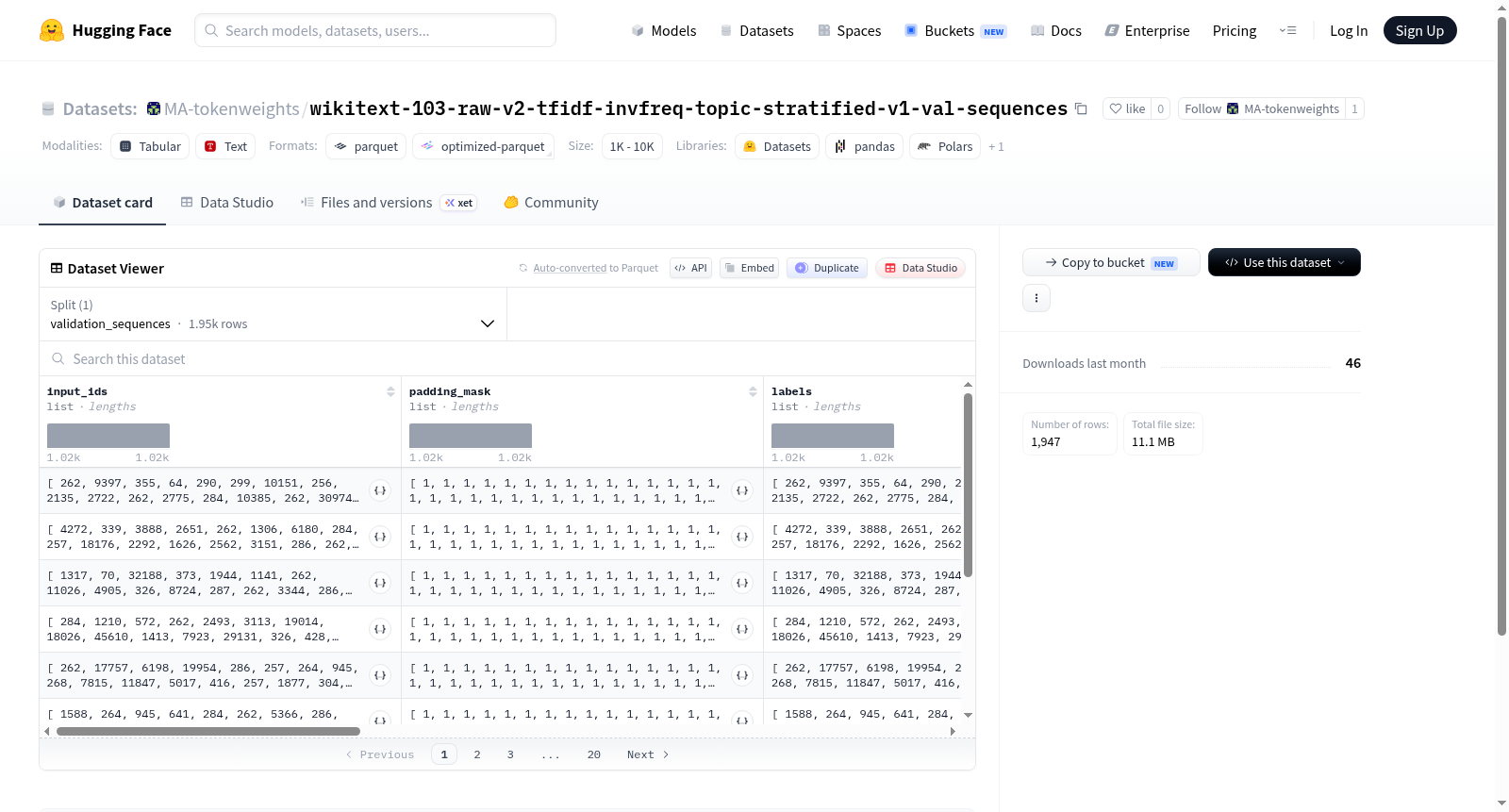Duplicate this dataset
Screen dimensions: 1509x812
click(x=827, y=268)
